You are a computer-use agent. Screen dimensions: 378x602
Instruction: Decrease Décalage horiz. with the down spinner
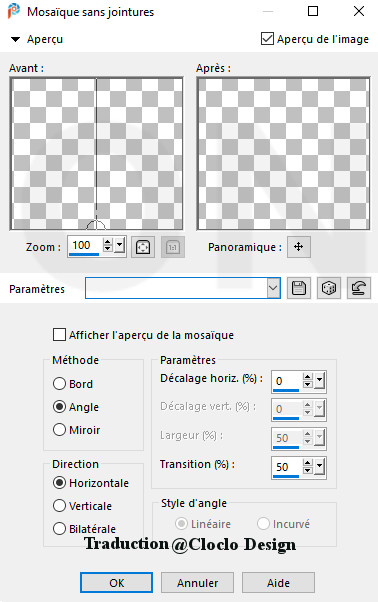[307, 384]
